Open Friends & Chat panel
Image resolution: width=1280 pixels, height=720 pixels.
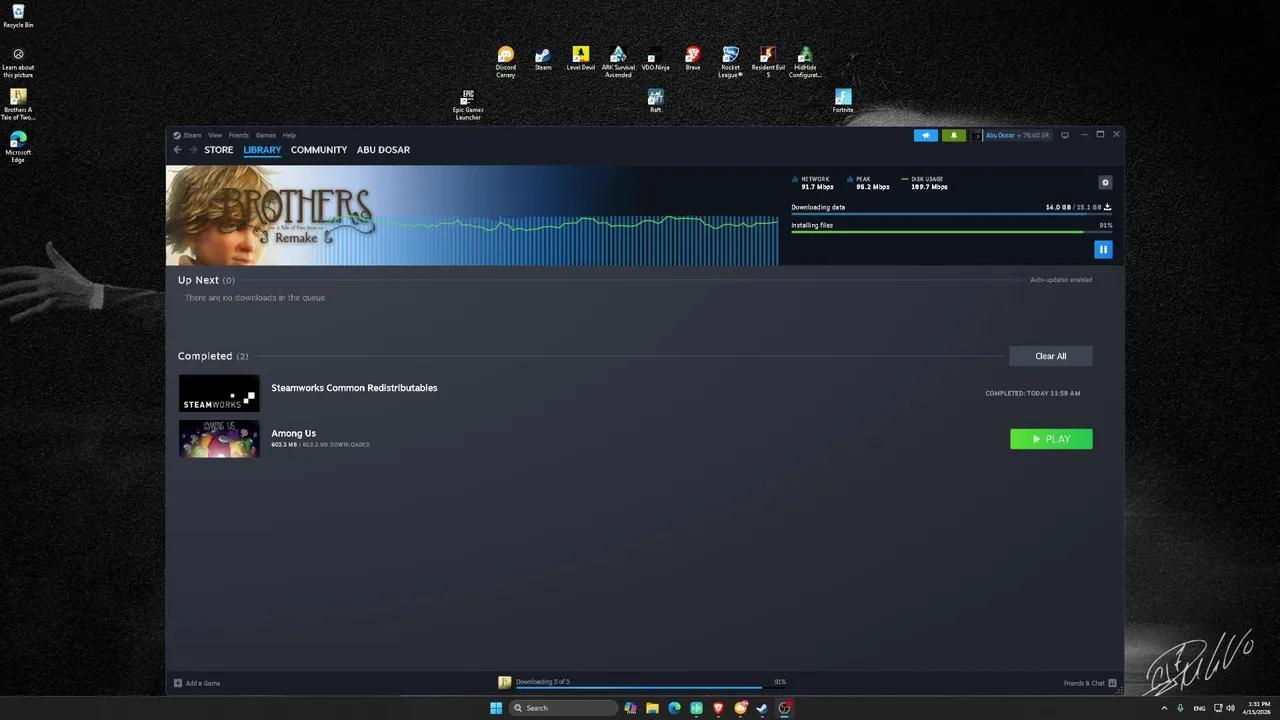pyautogui.click(x=1090, y=683)
